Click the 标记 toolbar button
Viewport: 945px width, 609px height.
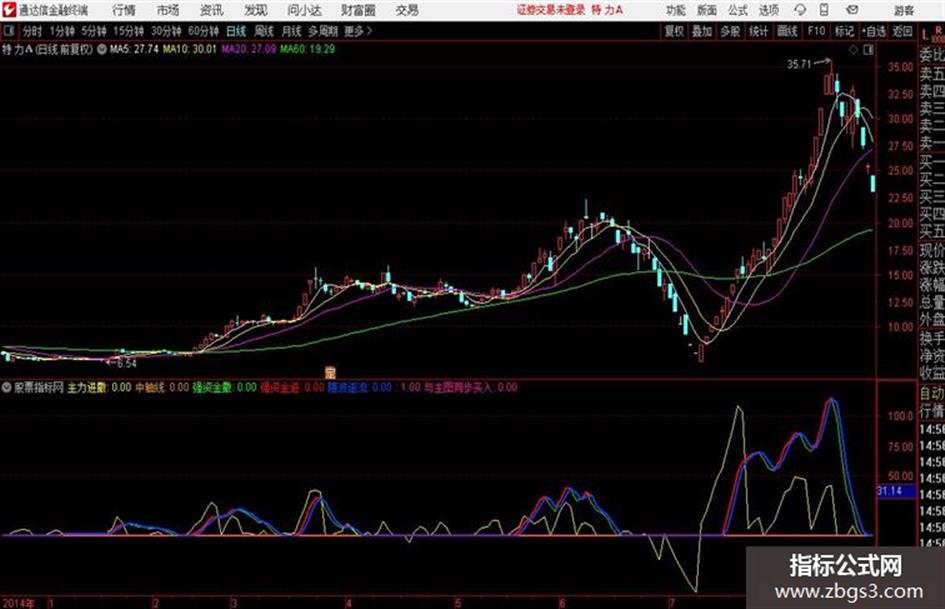(x=844, y=31)
